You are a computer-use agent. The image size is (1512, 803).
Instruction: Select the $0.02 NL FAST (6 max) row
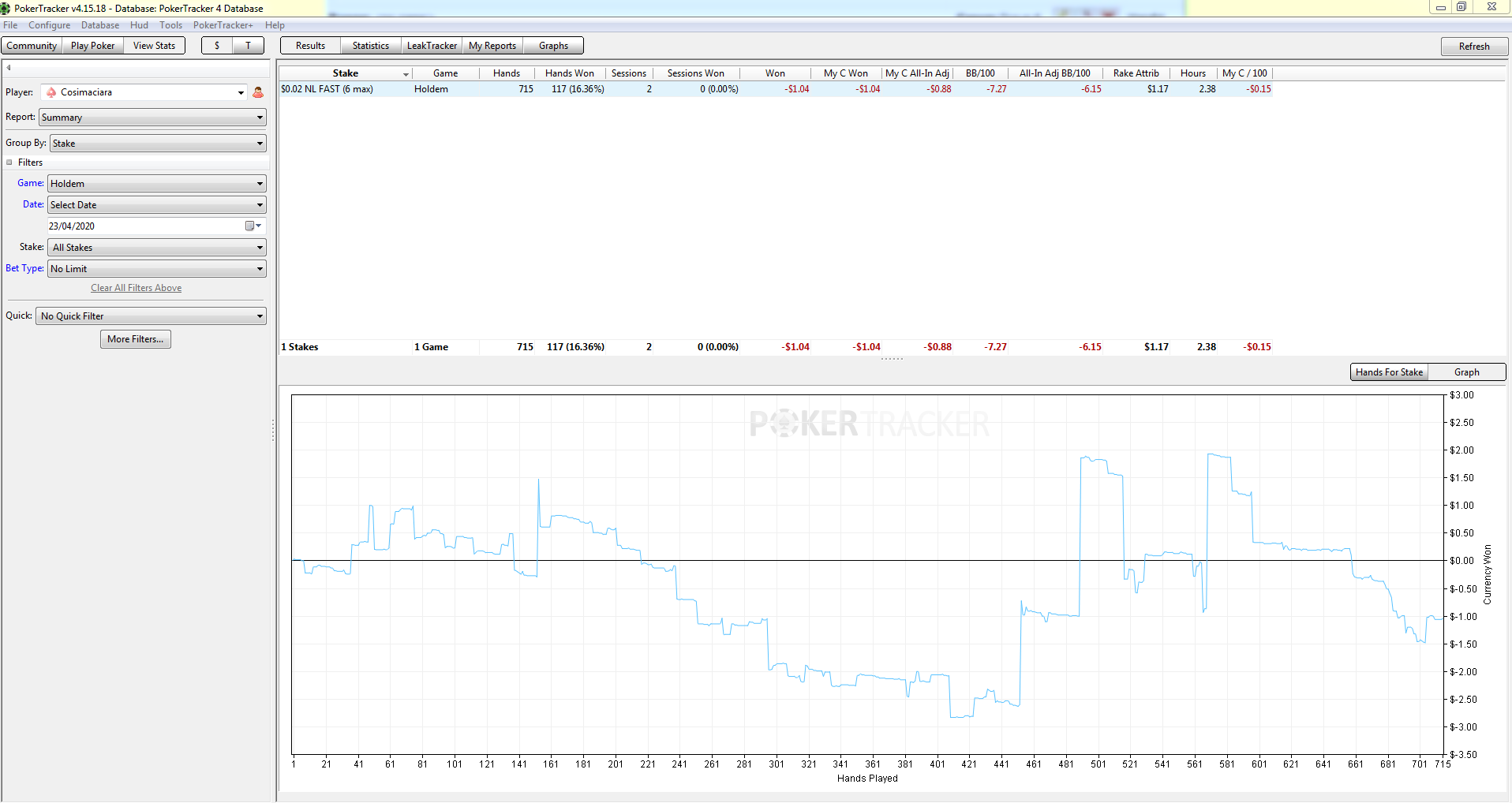tap(776, 89)
